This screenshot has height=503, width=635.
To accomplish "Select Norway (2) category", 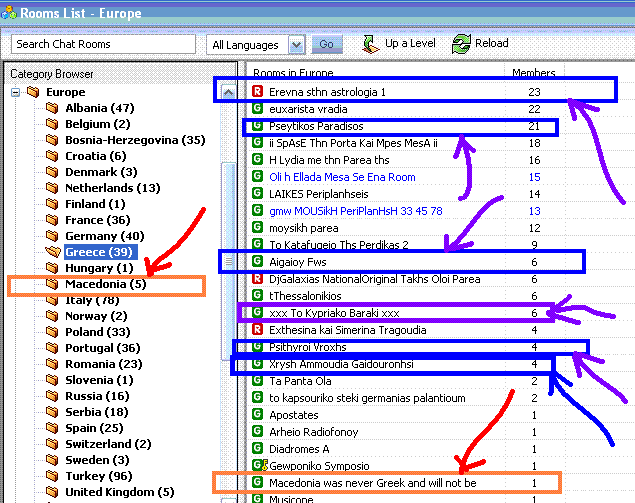I will 96,316.
